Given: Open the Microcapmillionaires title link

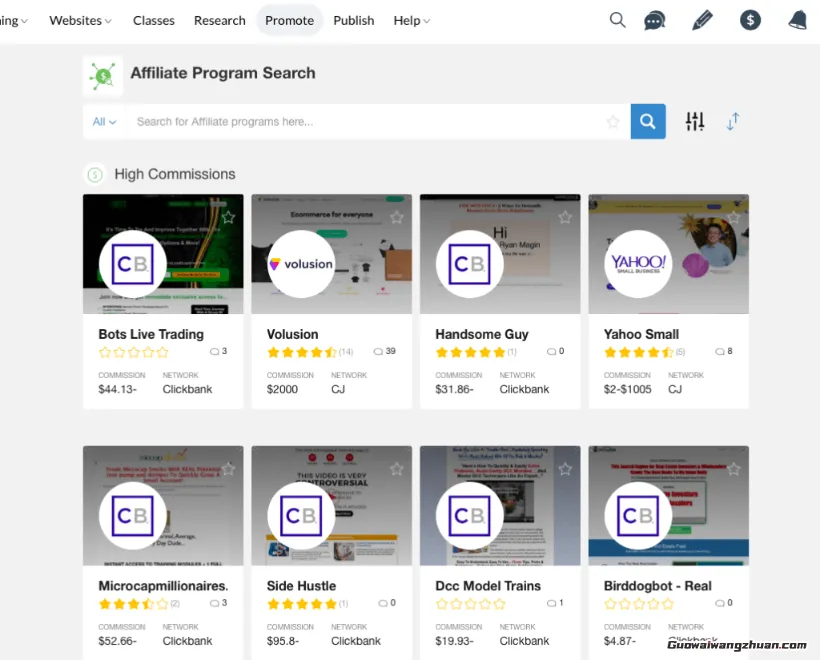Looking at the screenshot, I should click(x=163, y=586).
